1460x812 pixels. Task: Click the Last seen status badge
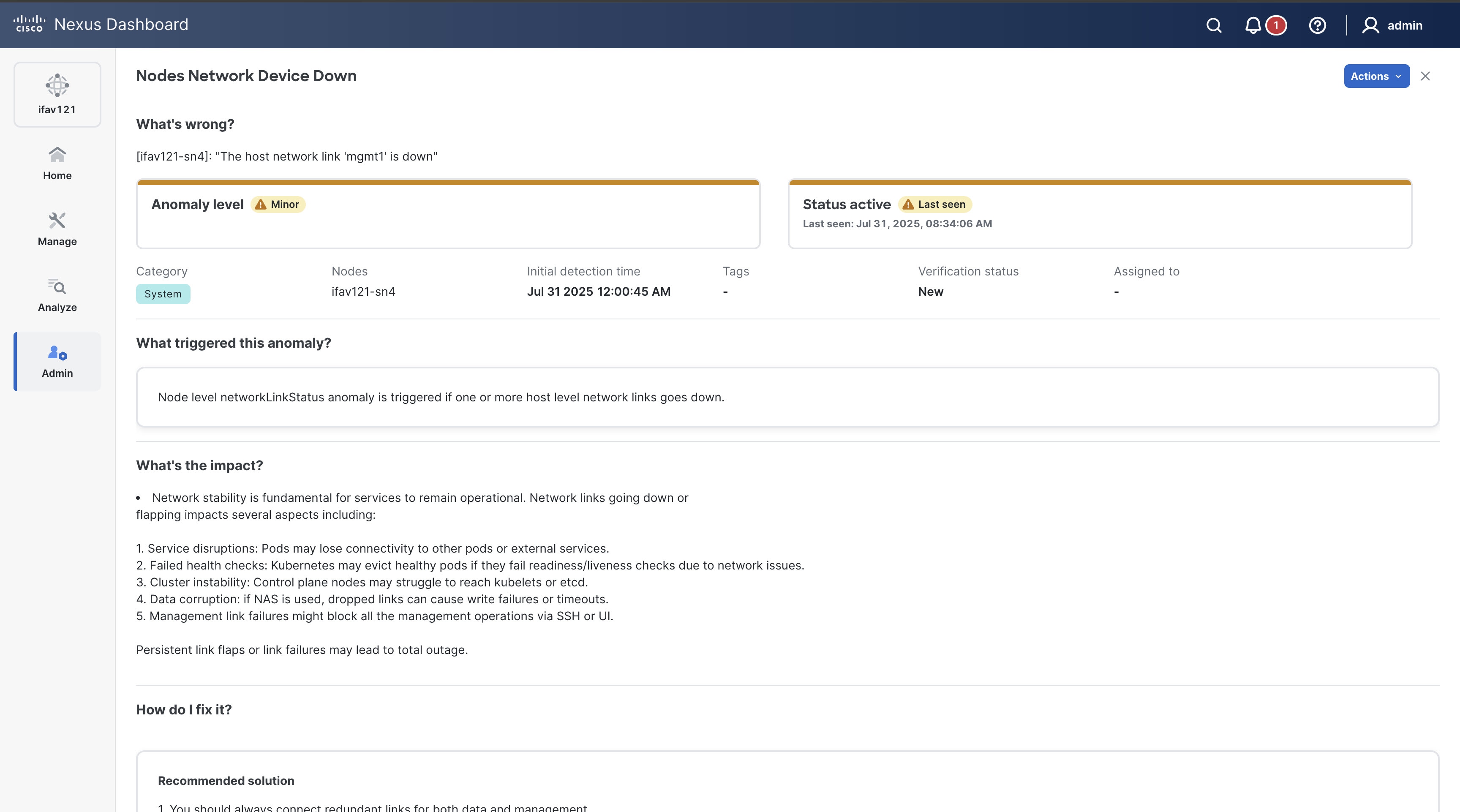point(934,204)
